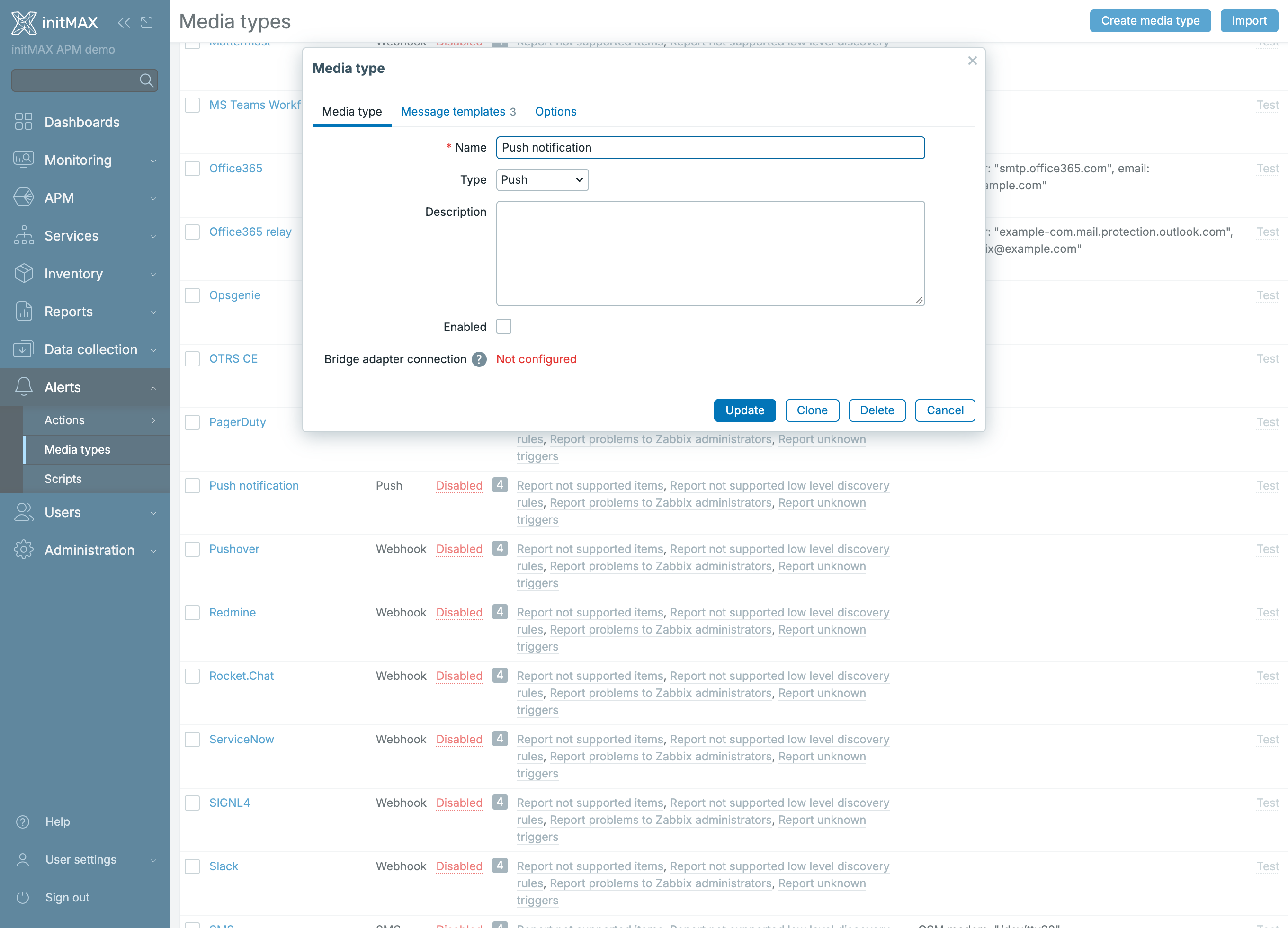This screenshot has height=928, width=1288.
Task: Click the sidebar search magnifier icon
Action: 146,80
